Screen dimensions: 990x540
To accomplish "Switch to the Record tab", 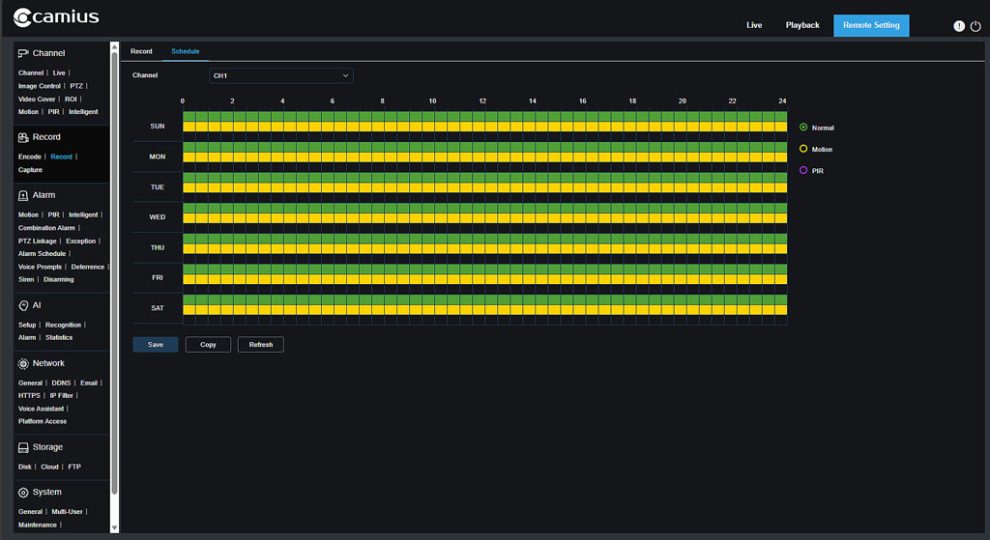I will coord(141,51).
